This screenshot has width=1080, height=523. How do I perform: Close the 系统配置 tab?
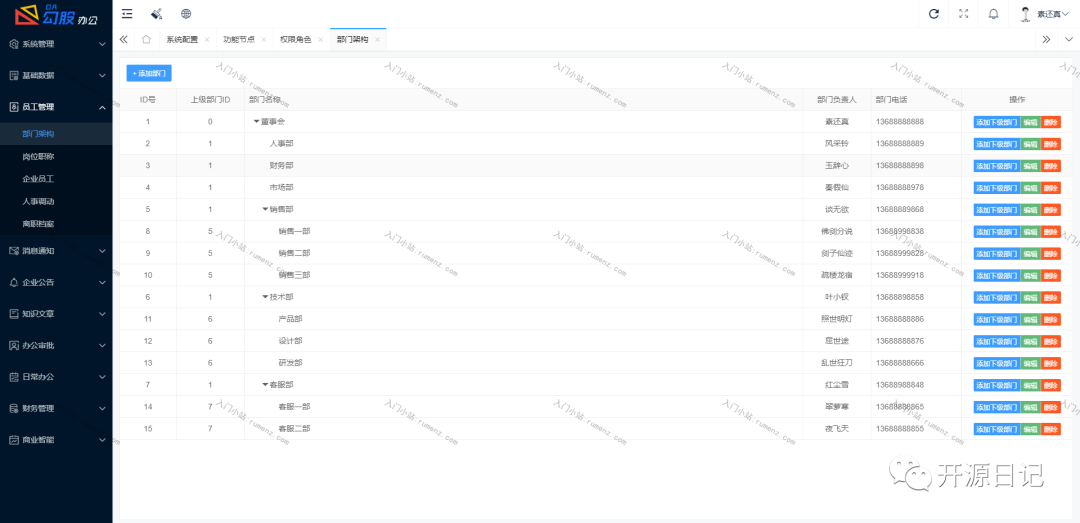(205, 40)
